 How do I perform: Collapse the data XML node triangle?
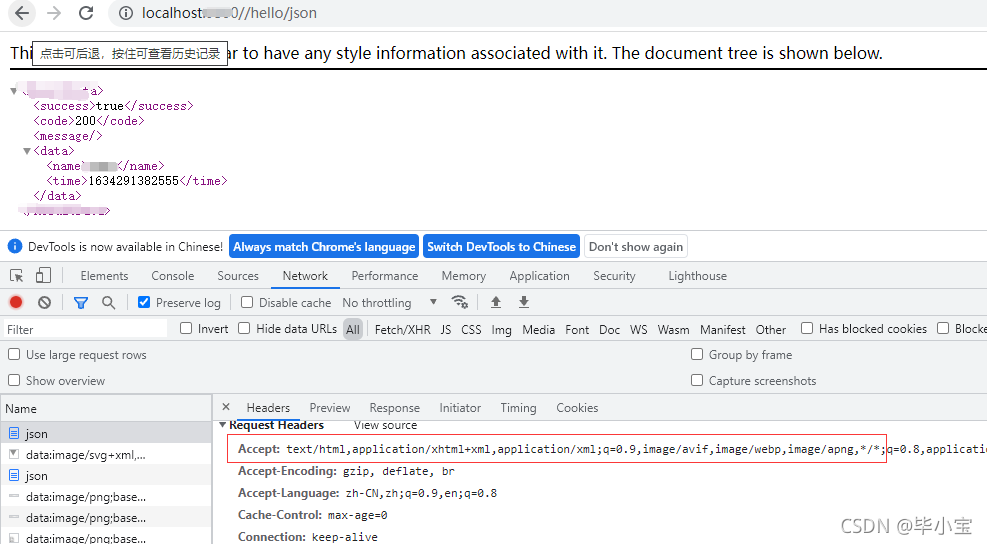[27, 151]
